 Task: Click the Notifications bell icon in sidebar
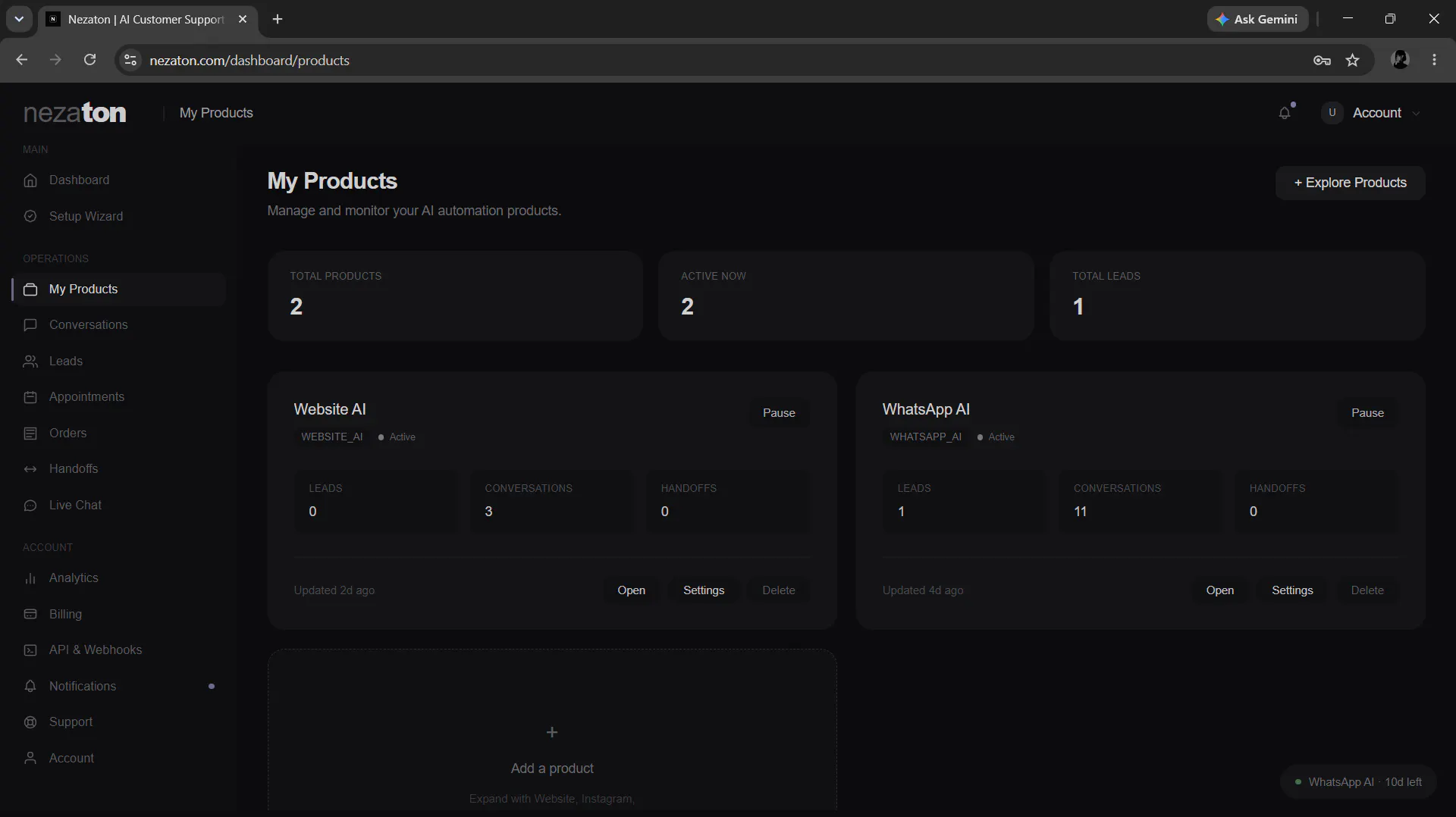(x=30, y=687)
